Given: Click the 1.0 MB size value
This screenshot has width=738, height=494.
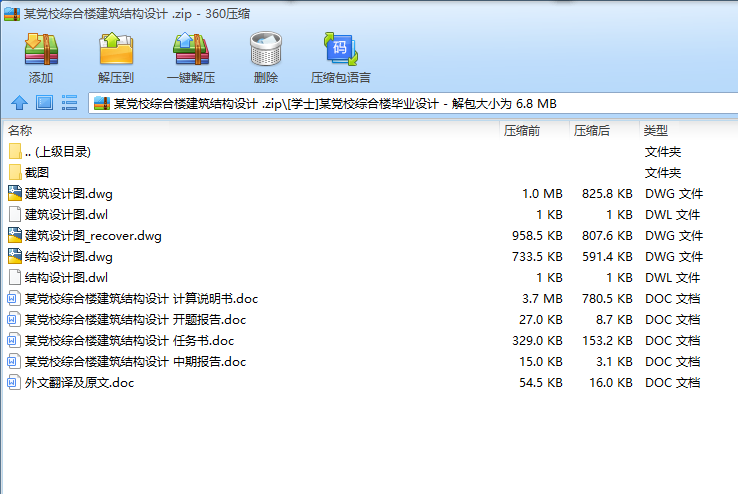Looking at the screenshot, I should [542, 193].
